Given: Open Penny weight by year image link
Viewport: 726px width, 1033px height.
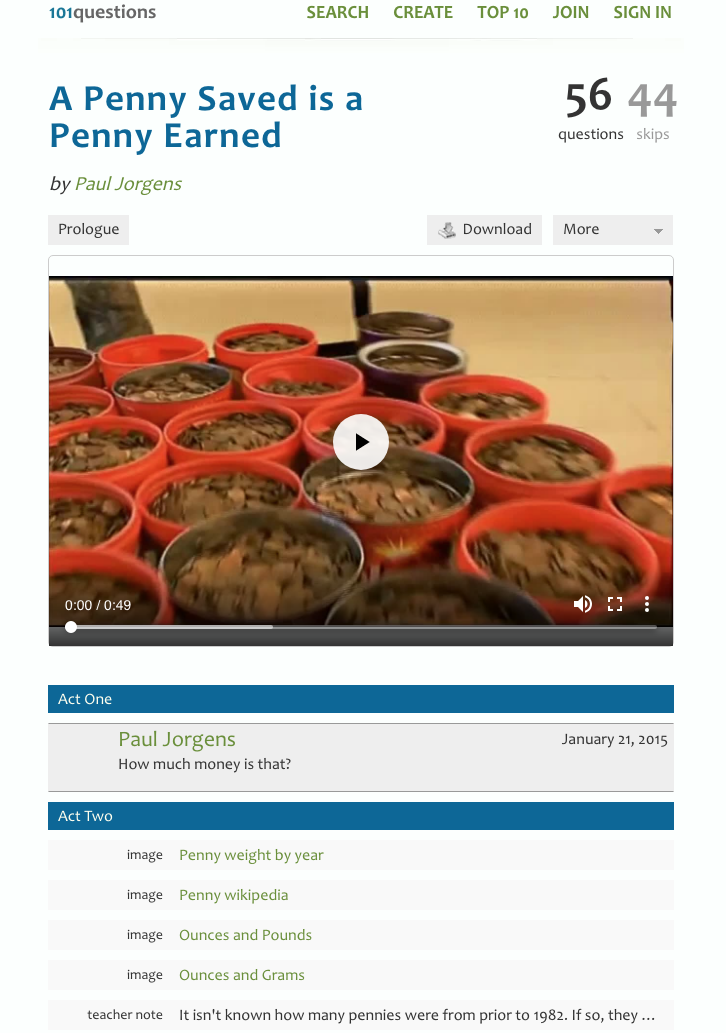Looking at the screenshot, I should click(x=251, y=855).
